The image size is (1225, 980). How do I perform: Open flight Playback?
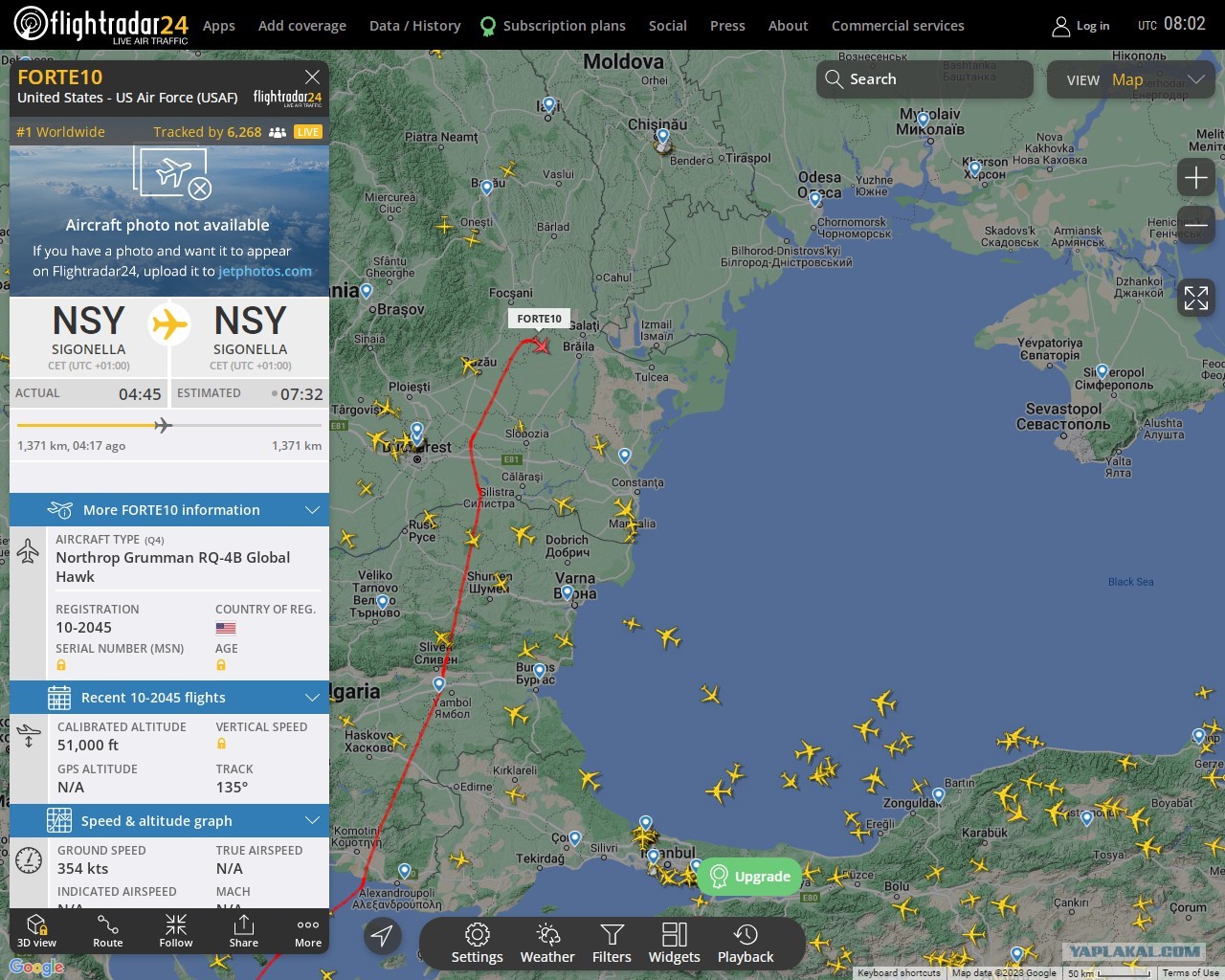pos(746,944)
